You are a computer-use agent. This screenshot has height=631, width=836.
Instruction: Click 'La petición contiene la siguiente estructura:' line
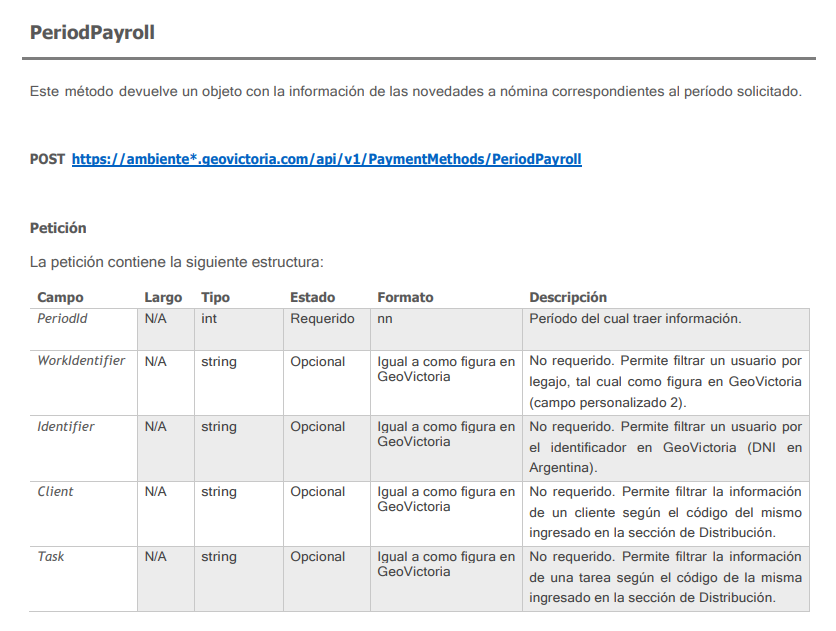[x=176, y=262]
